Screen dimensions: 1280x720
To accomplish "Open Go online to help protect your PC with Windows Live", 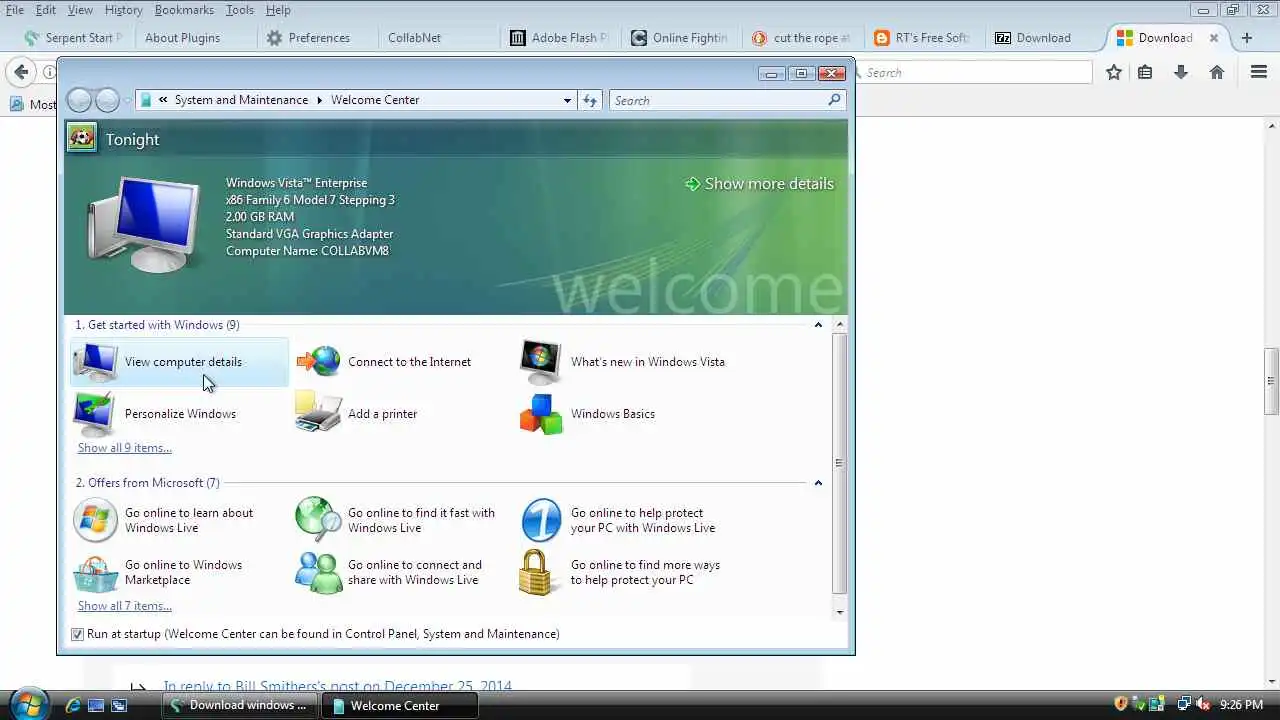I will tap(619, 520).
